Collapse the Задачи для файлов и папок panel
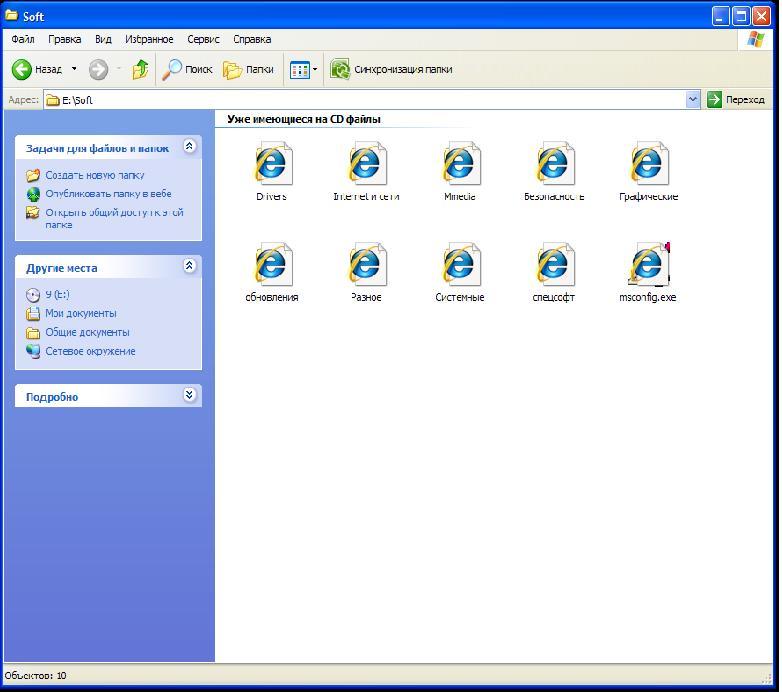Image resolution: width=782 pixels, height=692 pixels. pos(190,147)
